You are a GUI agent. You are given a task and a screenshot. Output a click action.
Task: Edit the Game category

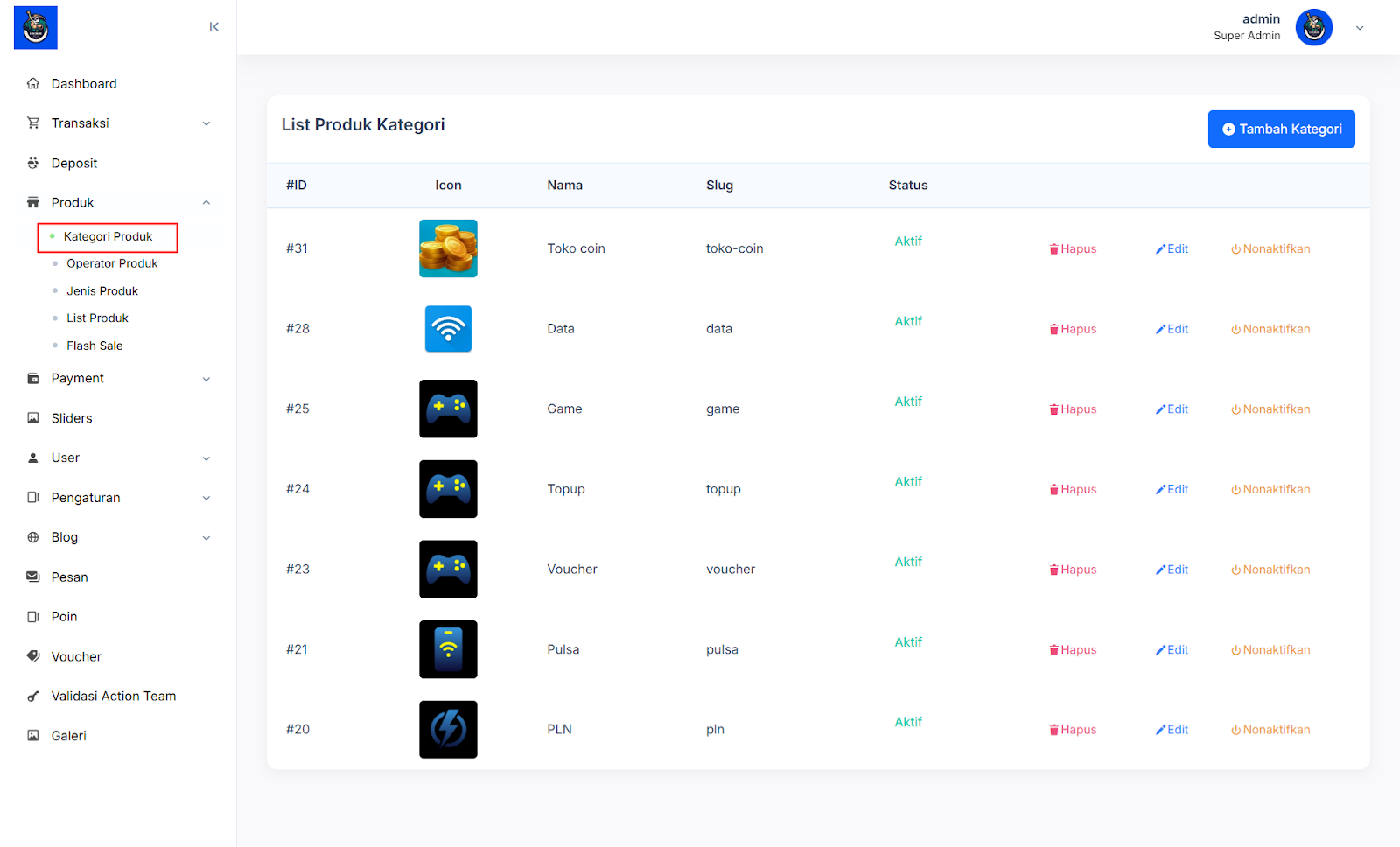click(1172, 409)
